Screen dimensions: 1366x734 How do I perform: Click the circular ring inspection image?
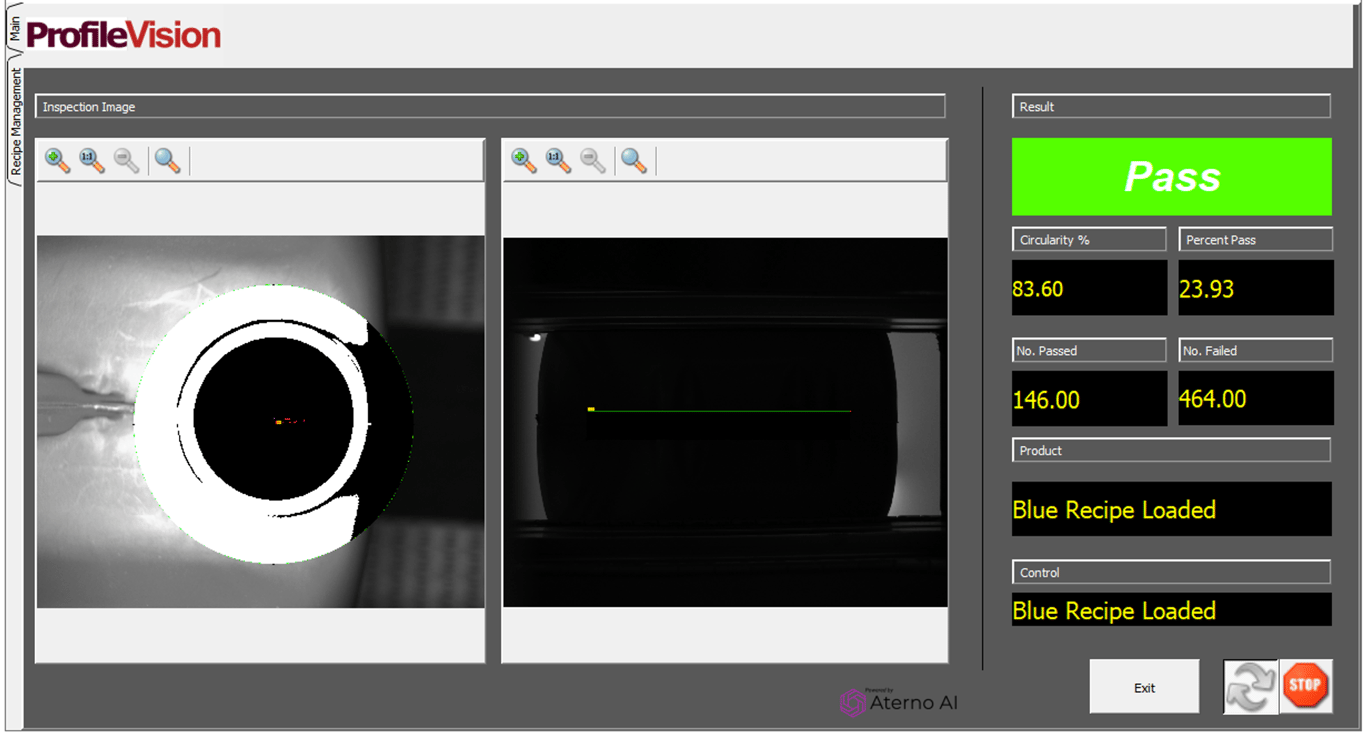click(260, 421)
